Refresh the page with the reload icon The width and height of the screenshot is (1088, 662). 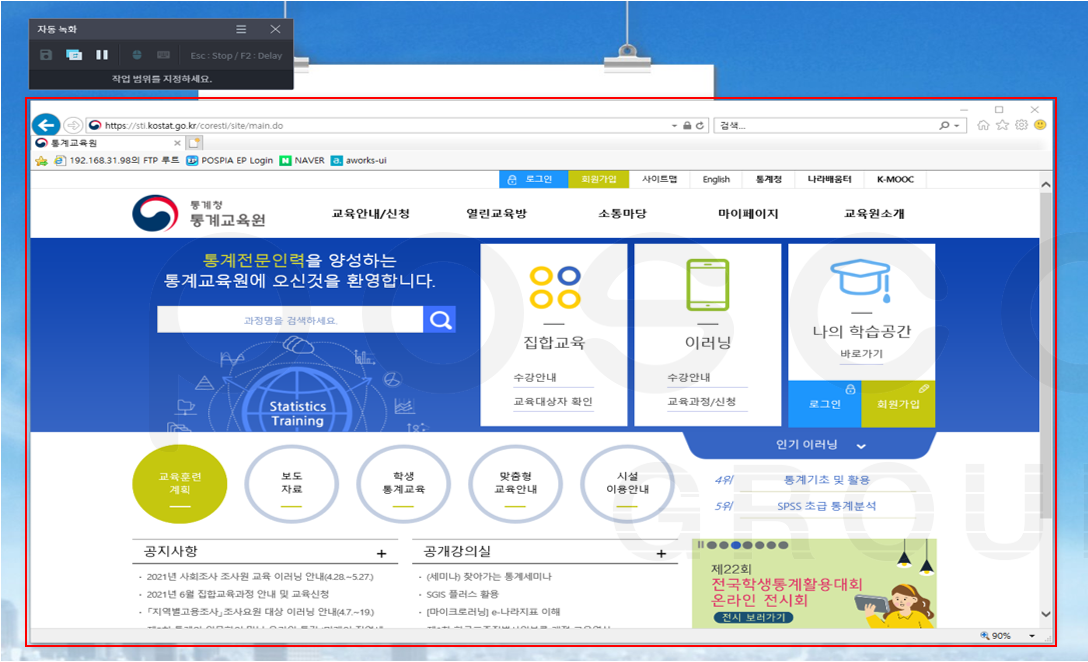[x=700, y=126]
